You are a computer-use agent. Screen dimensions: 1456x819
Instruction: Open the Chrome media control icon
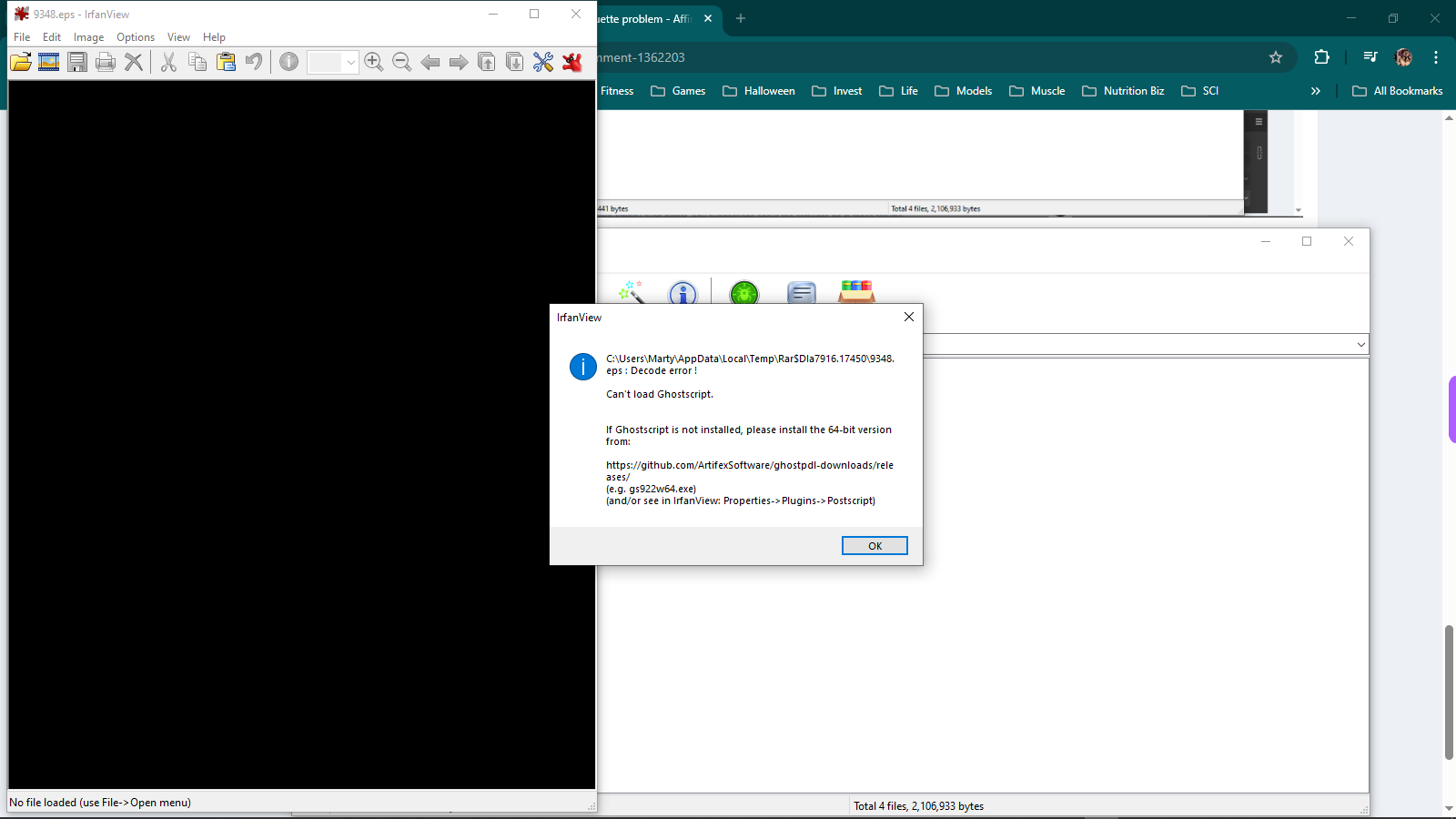pyautogui.click(x=1370, y=57)
